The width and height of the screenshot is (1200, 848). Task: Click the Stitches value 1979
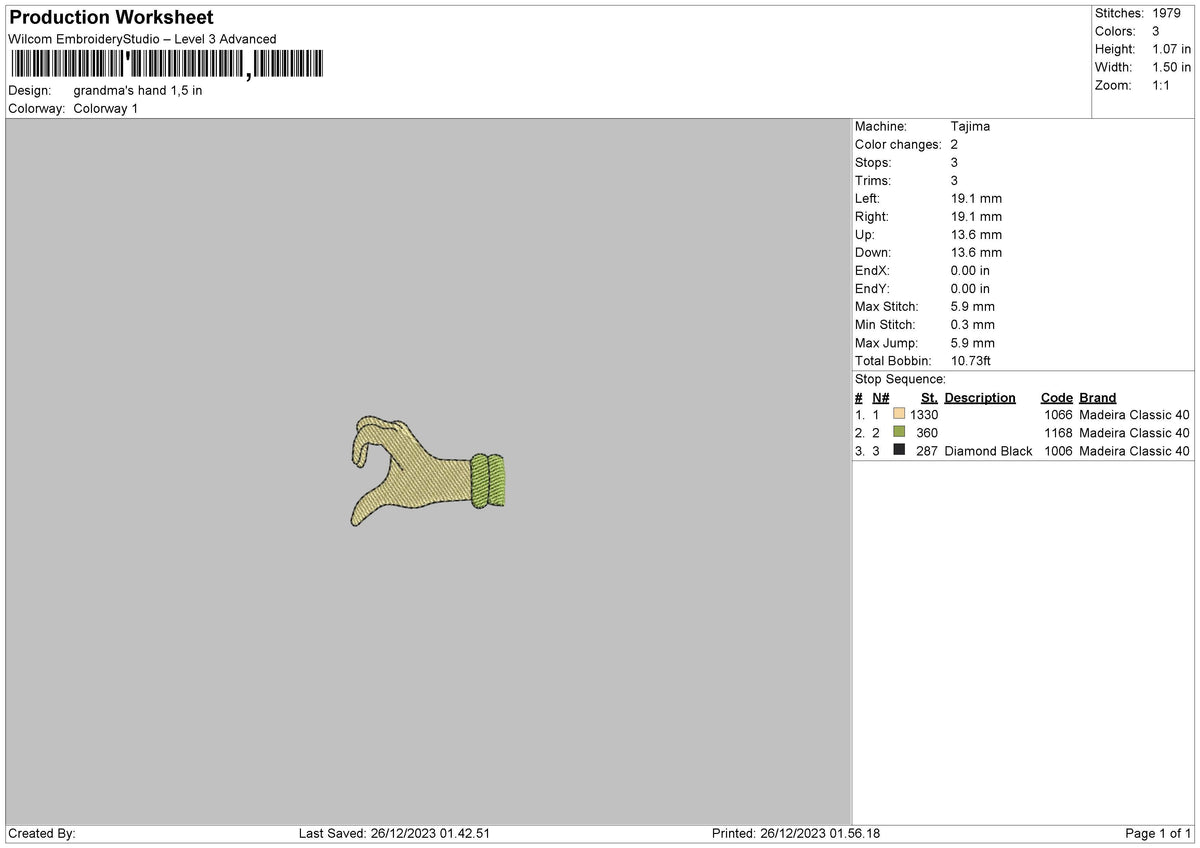tap(1166, 13)
